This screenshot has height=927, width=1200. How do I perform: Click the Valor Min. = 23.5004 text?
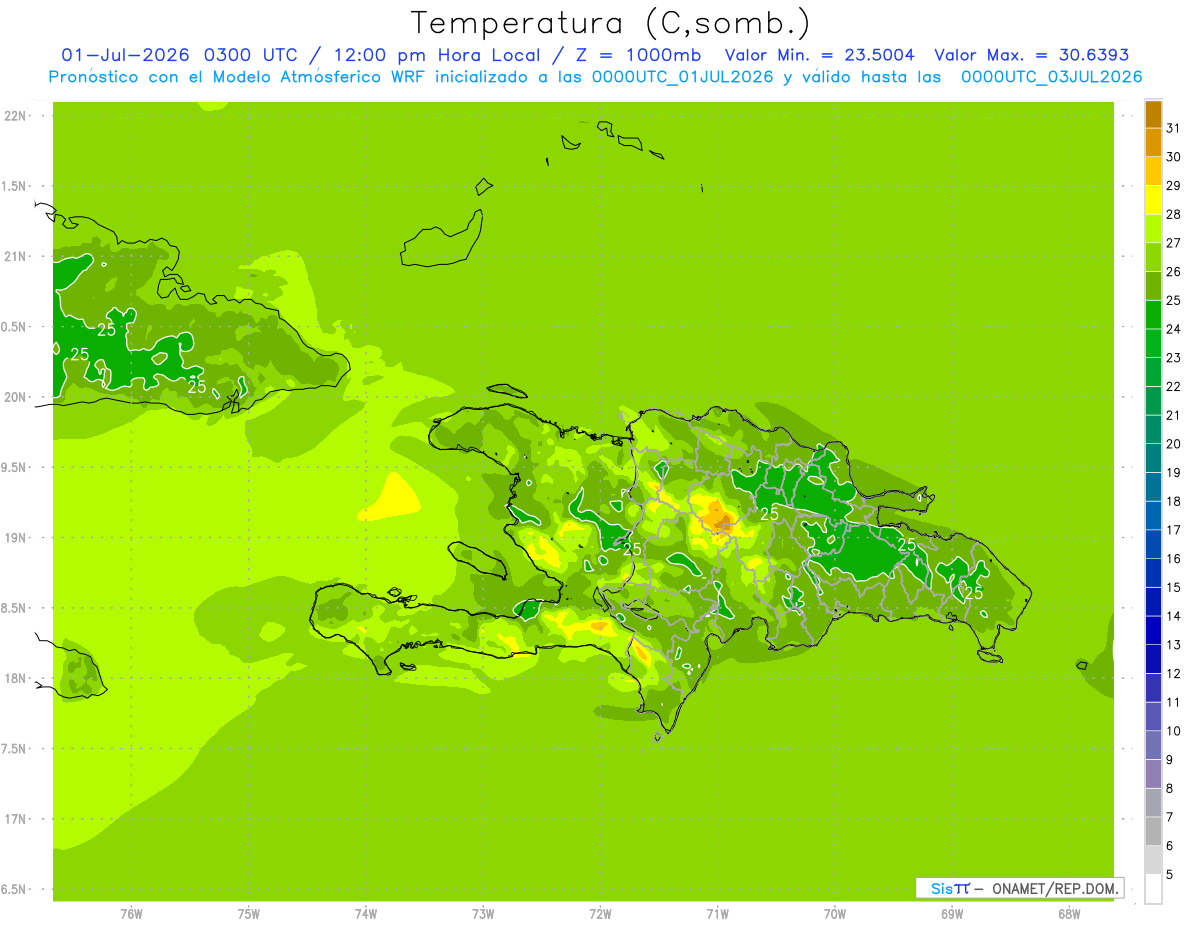click(820, 55)
